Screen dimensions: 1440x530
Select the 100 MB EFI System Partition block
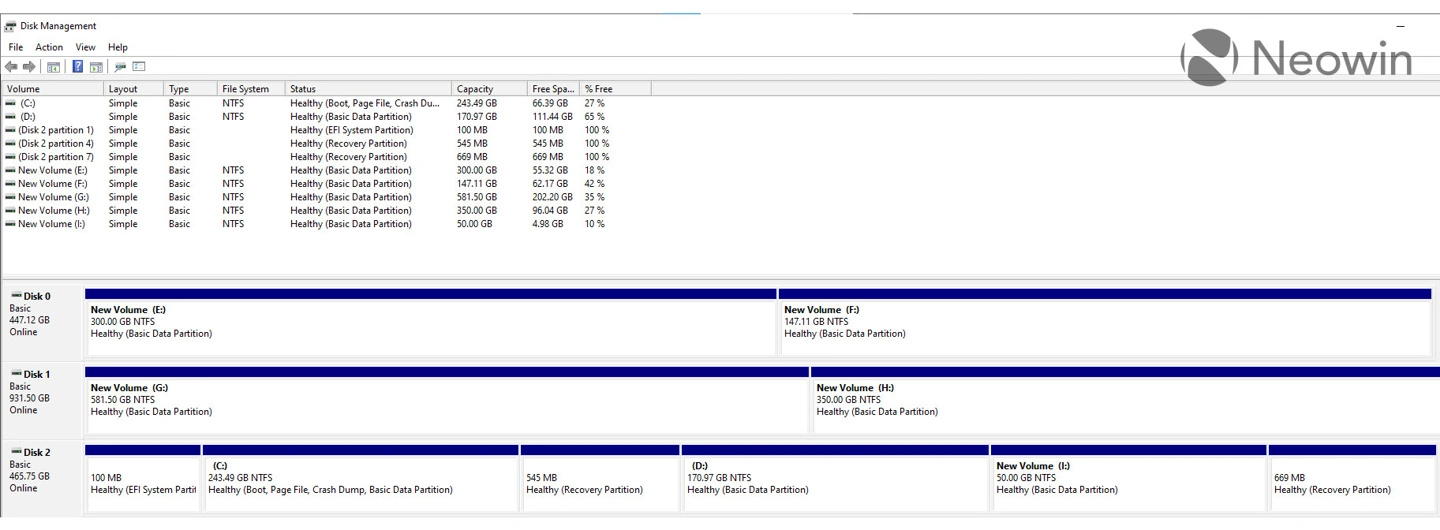tap(143, 483)
